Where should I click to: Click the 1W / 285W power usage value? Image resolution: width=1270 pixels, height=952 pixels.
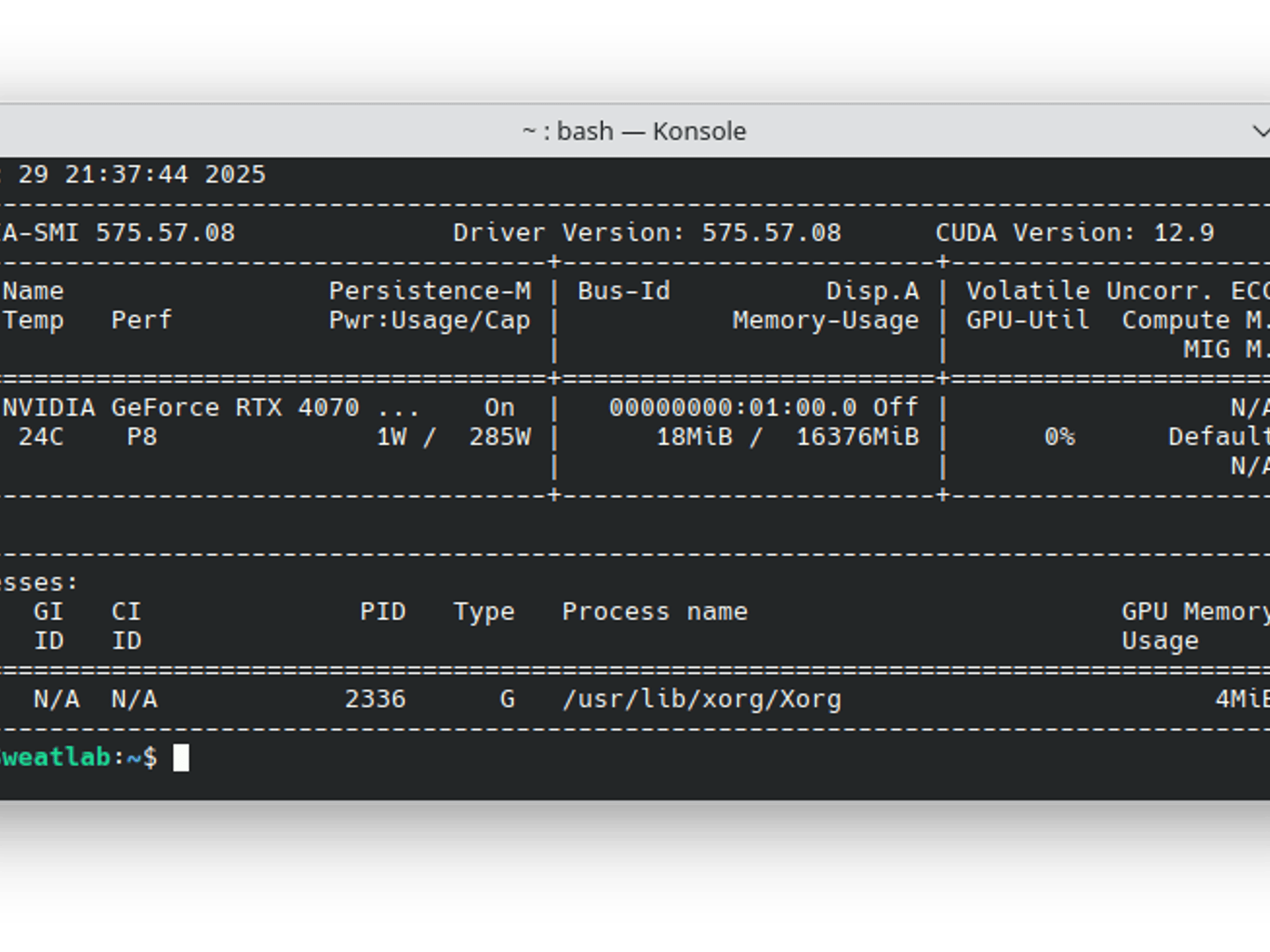coord(454,437)
